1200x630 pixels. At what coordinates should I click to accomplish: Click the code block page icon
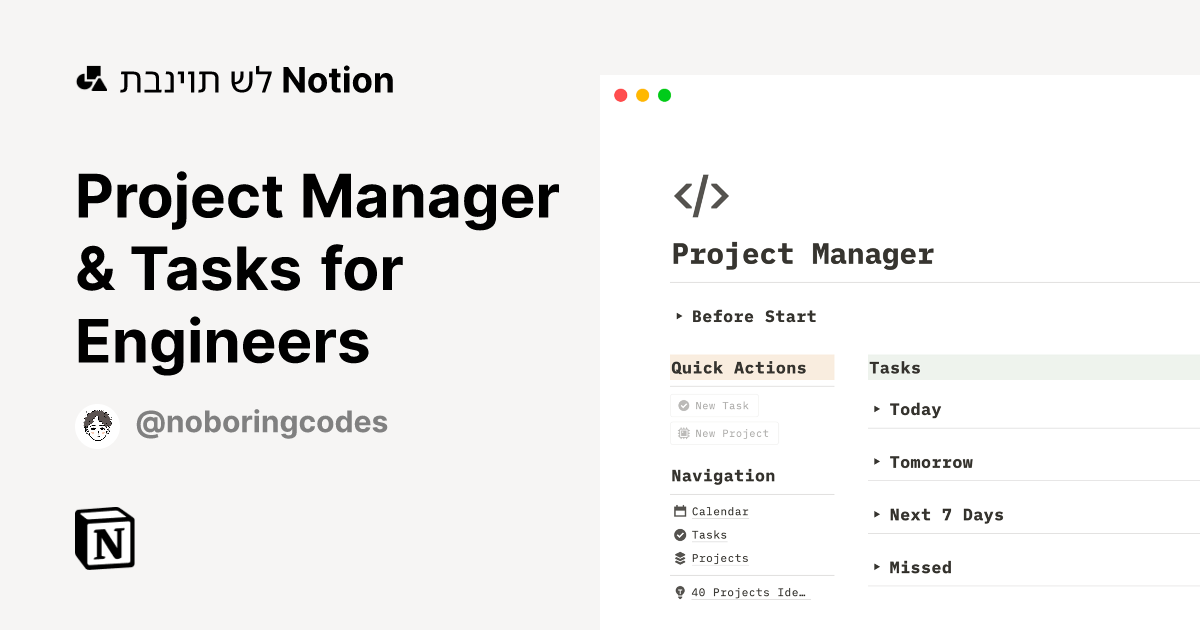coord(701,196)
